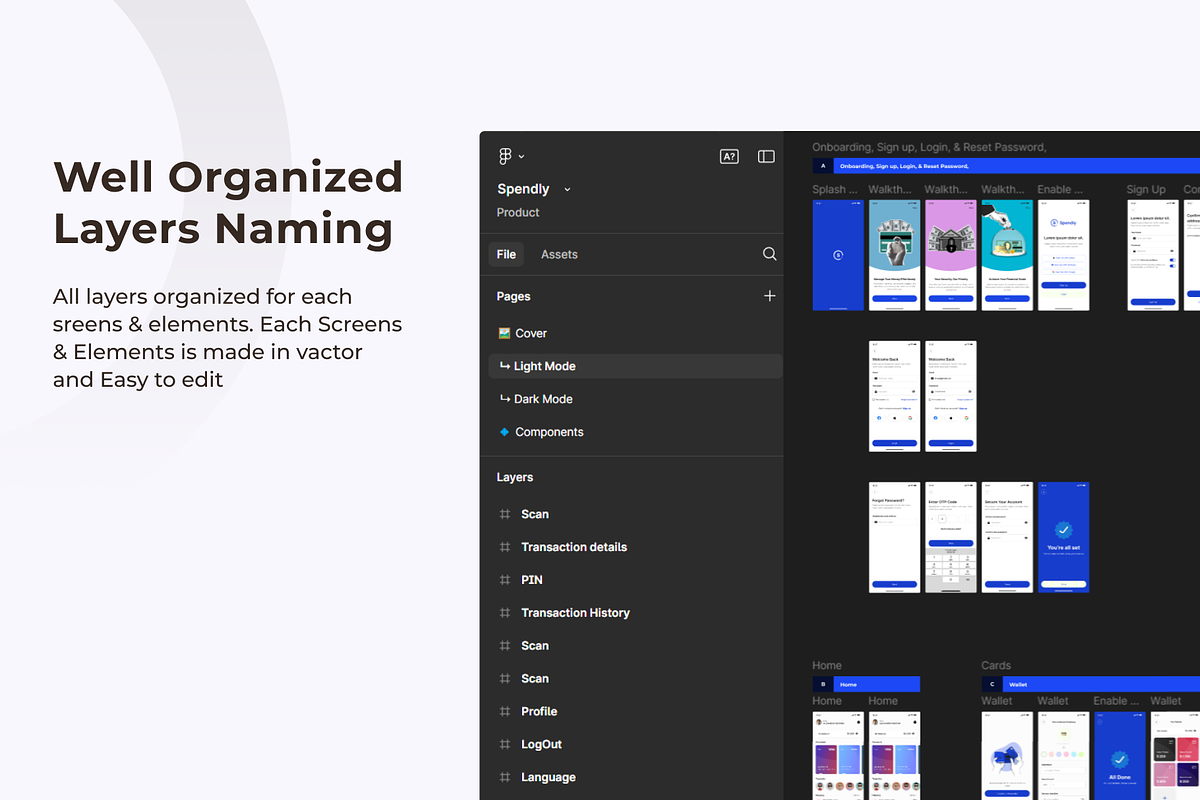1200x800 pixels.
Task: Click the Pages section header
Action: click(513, 296)
